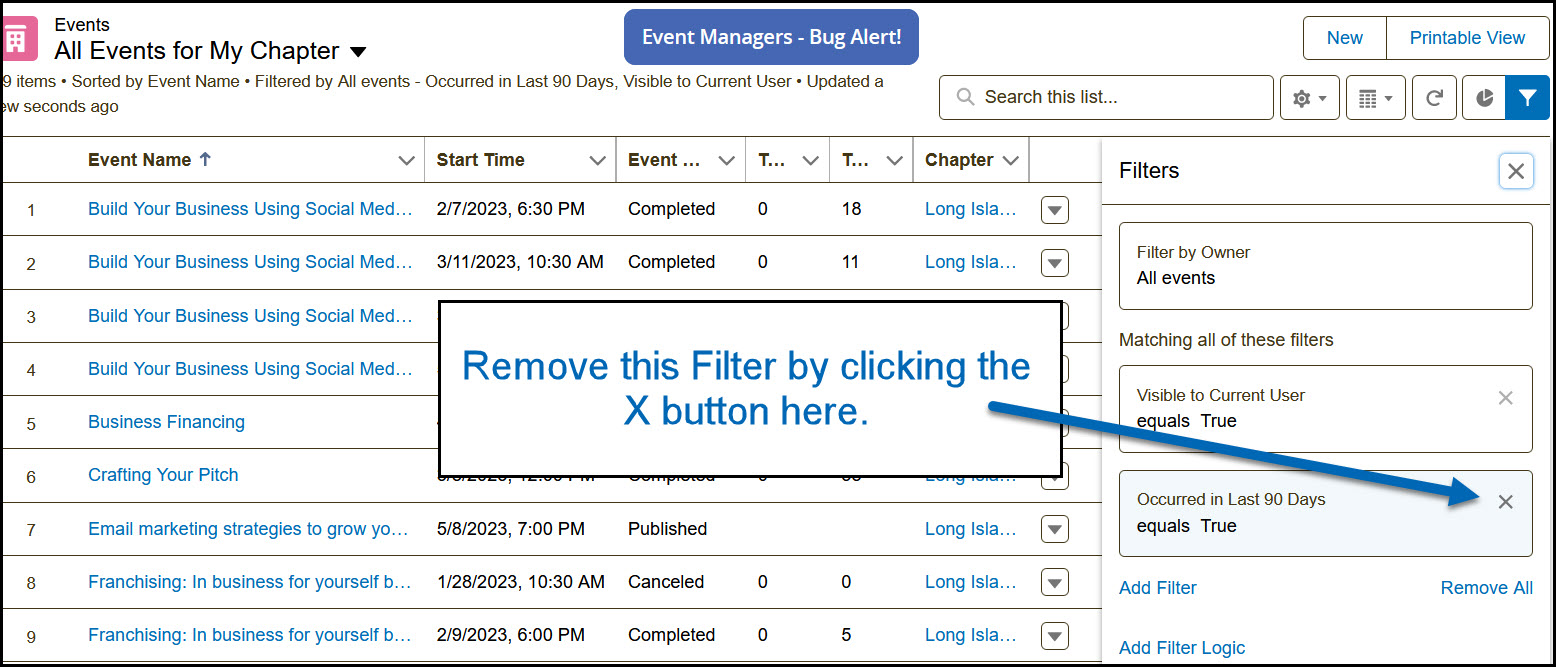This screenshot has height=667, width=1556.
Task: Refresh the events list
Action: (1434, 98)
